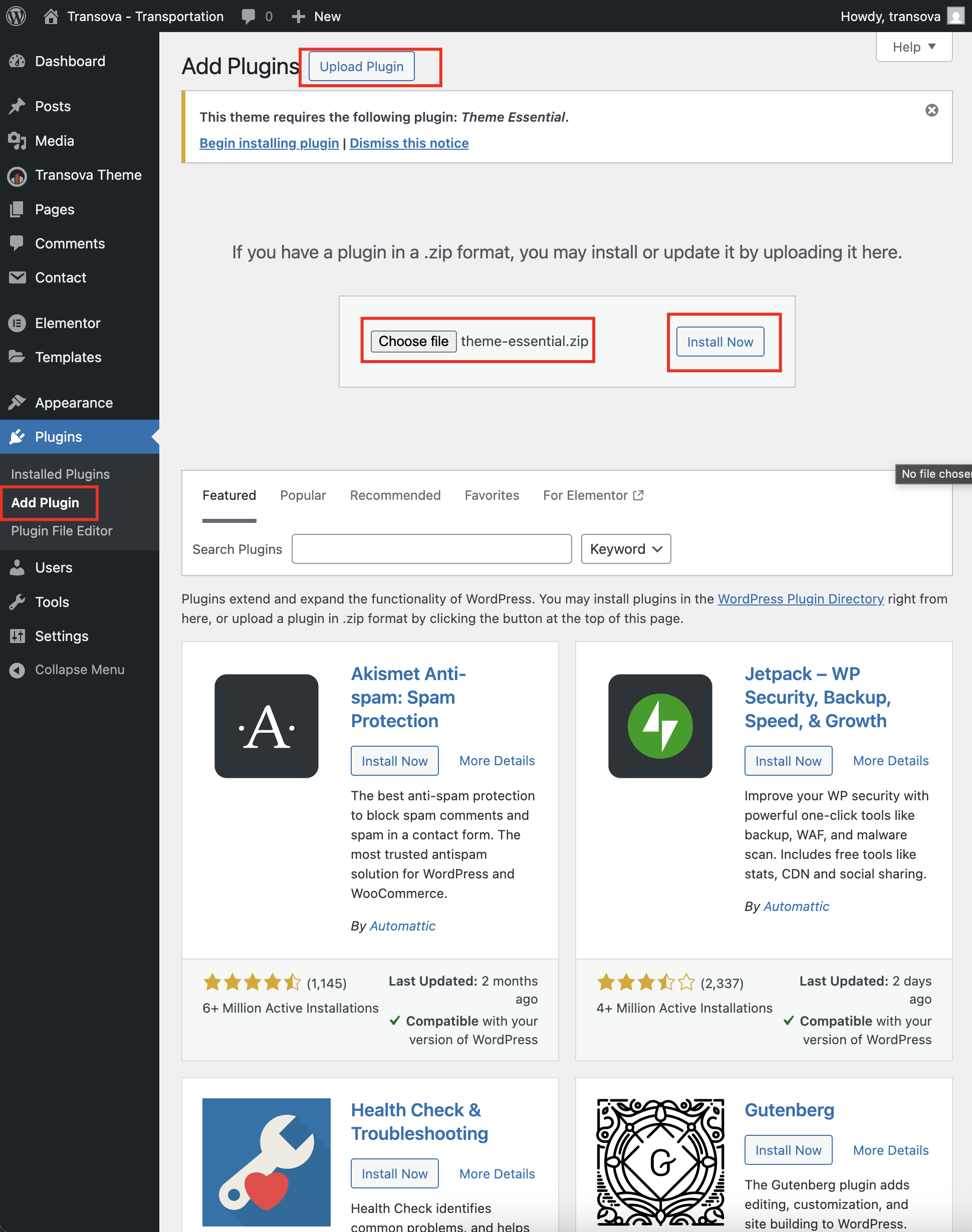Collapse the sidebar menu

[67, 670]
